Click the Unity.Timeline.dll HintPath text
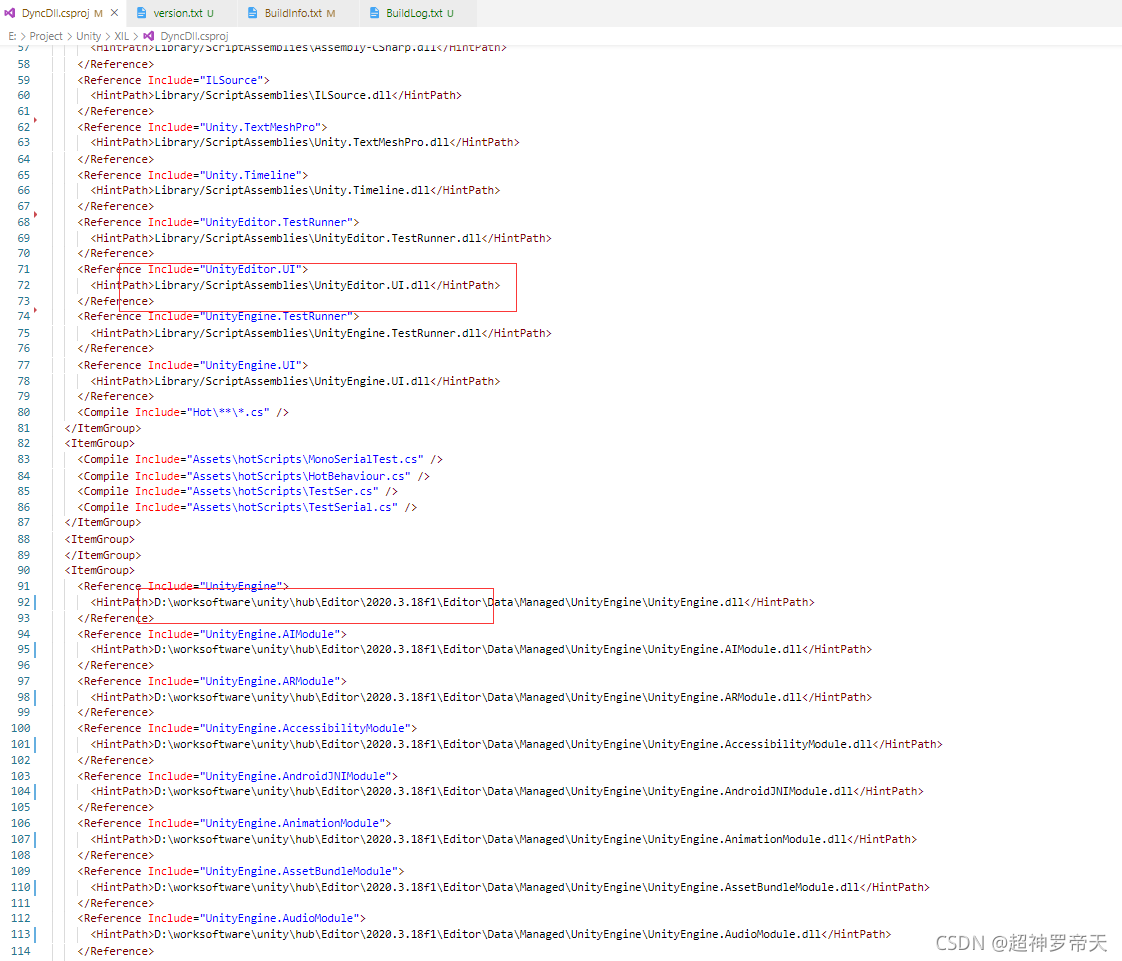Screen dimensions: 1122x961 tap(295, 190)
